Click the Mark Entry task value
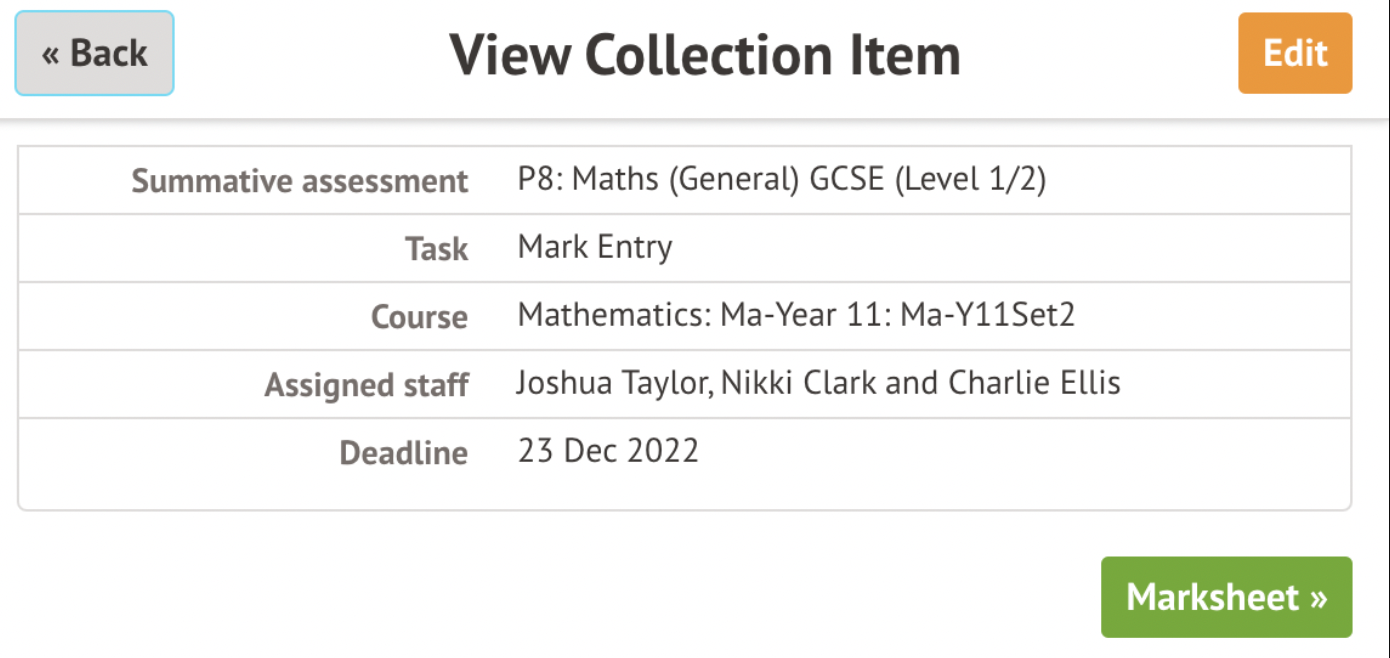Viewport: 1390px width, 658px height. [x=595, y=247]
